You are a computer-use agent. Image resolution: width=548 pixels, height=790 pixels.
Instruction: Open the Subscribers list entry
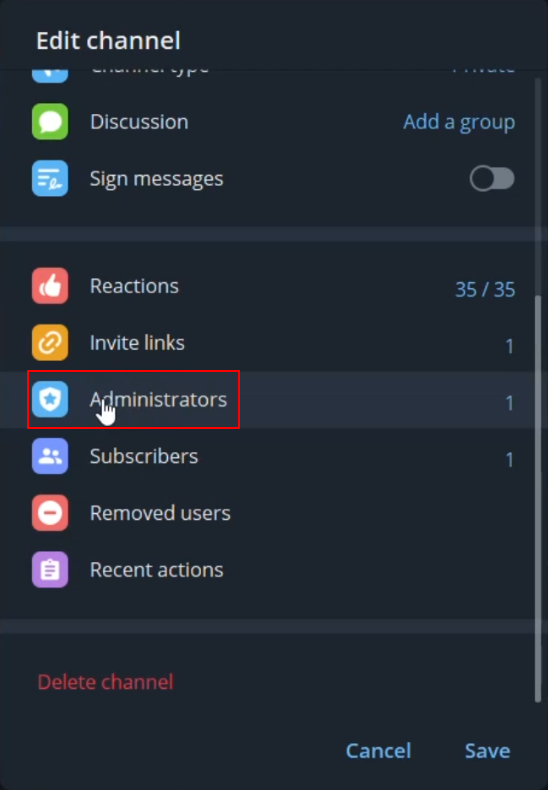click(267, 456)
